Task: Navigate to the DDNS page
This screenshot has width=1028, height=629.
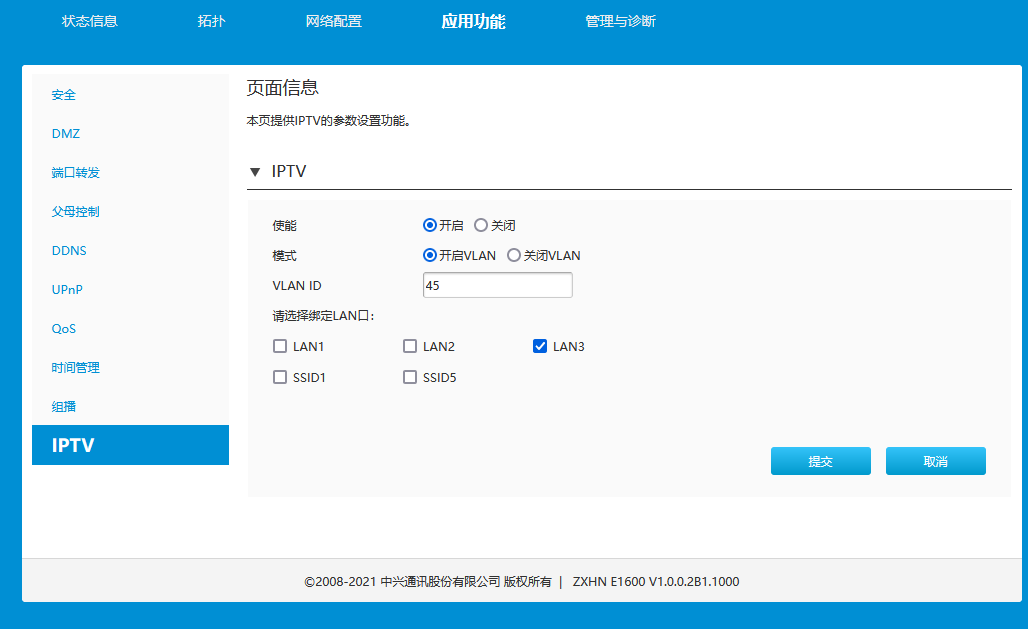Action: coord(68,250)
